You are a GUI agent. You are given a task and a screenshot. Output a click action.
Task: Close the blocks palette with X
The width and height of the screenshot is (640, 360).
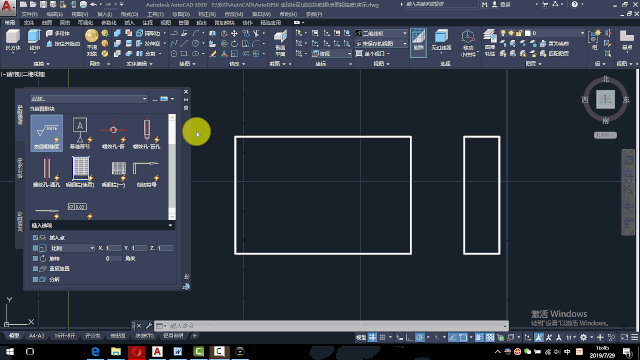pyautogui.click(x=186, y=92)
